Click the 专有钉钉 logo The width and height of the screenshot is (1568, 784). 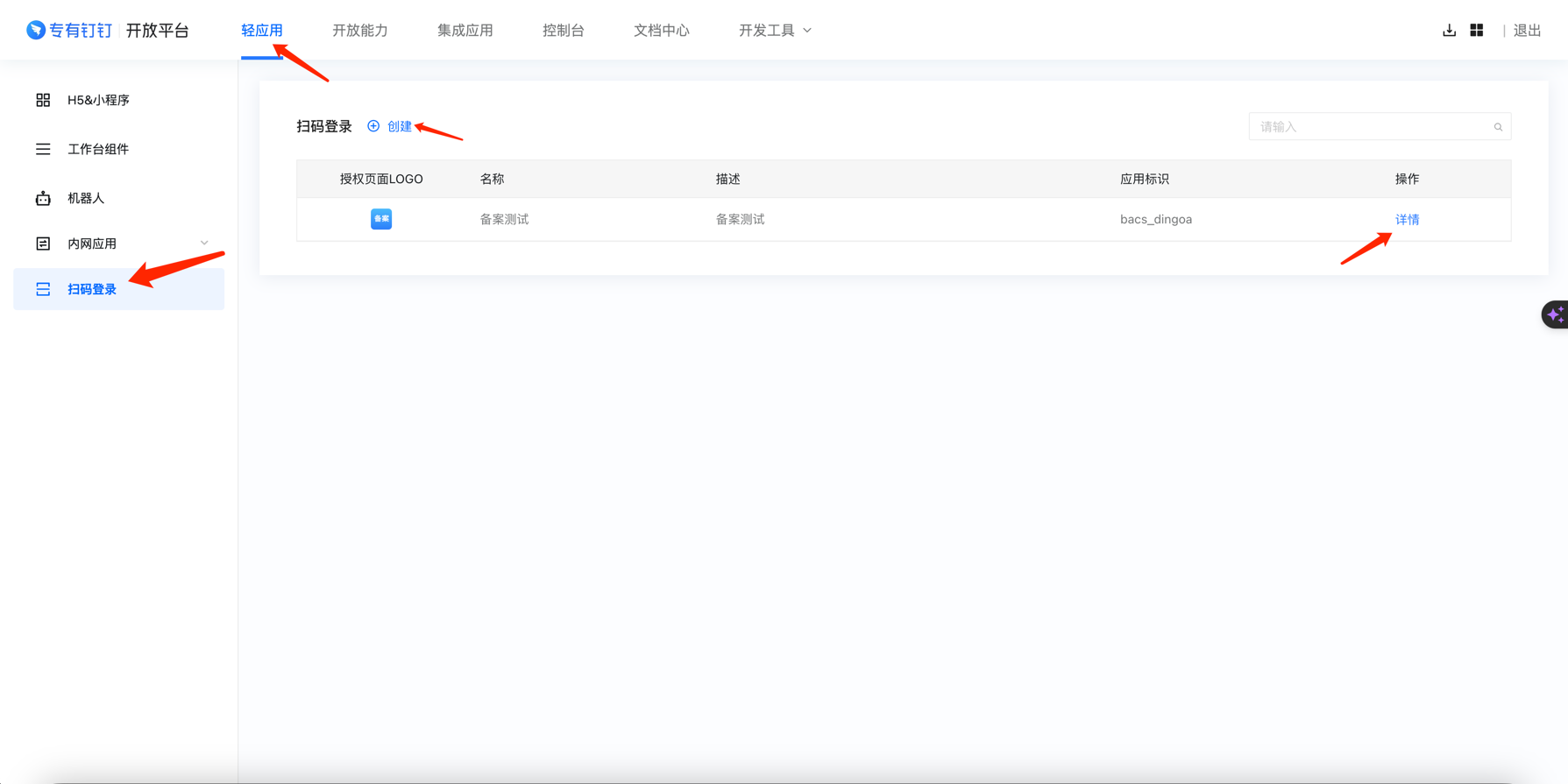click(x=69, y=30)
